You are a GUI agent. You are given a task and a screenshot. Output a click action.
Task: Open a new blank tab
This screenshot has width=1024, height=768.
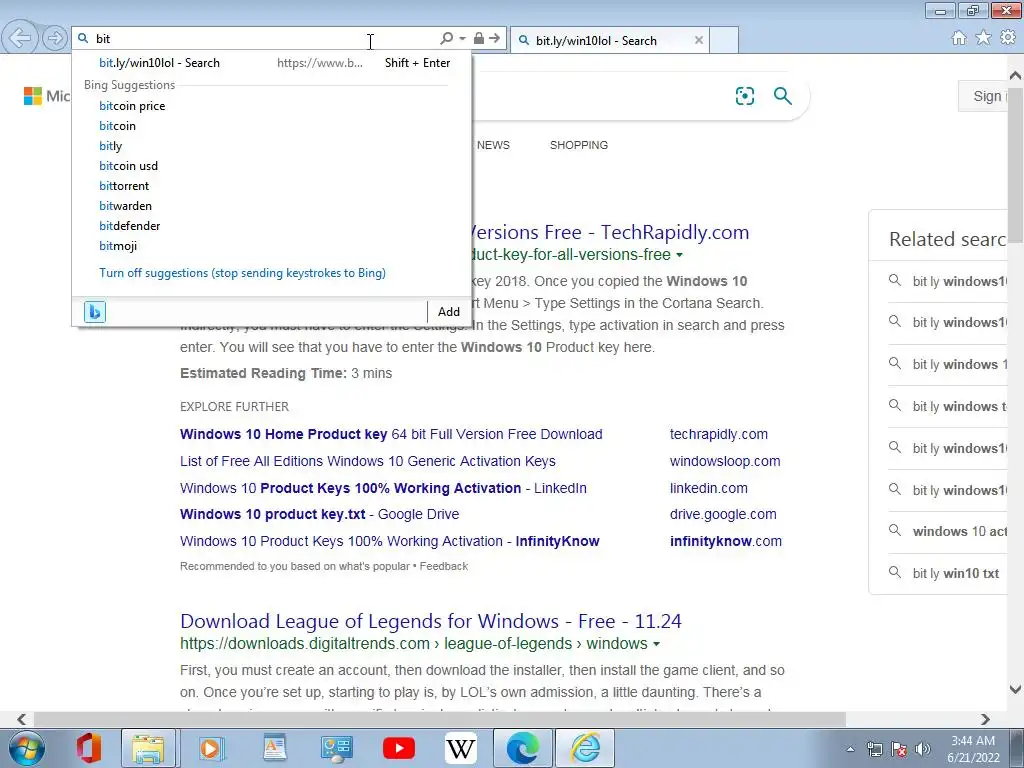(x=724, y=40)
